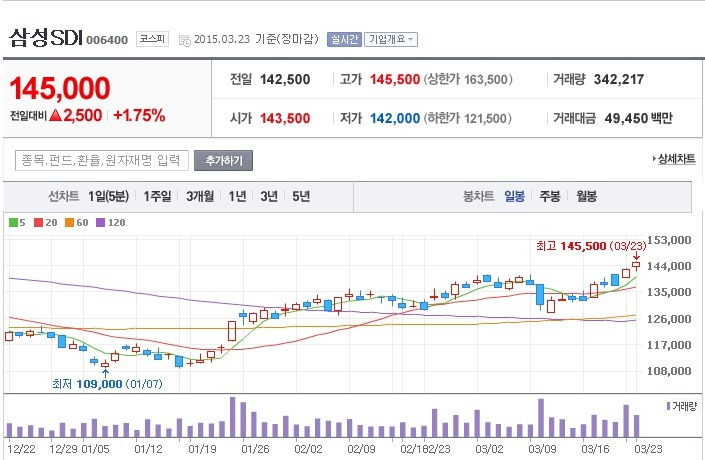Click the red 20-day moving average swatch
Image resolution: width=705 pixels, height=460 pixels.
[39, 223]
